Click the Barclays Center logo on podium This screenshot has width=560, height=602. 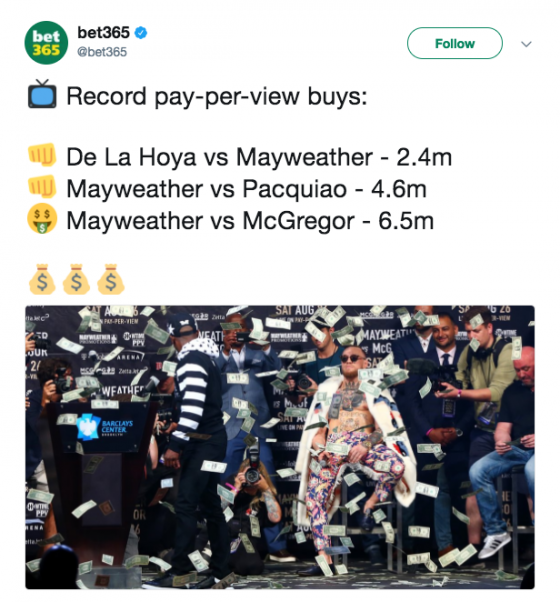tap(104, 426)
